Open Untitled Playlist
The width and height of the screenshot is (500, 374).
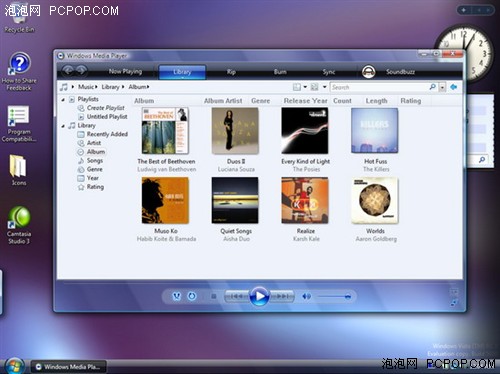click(107, 117)
